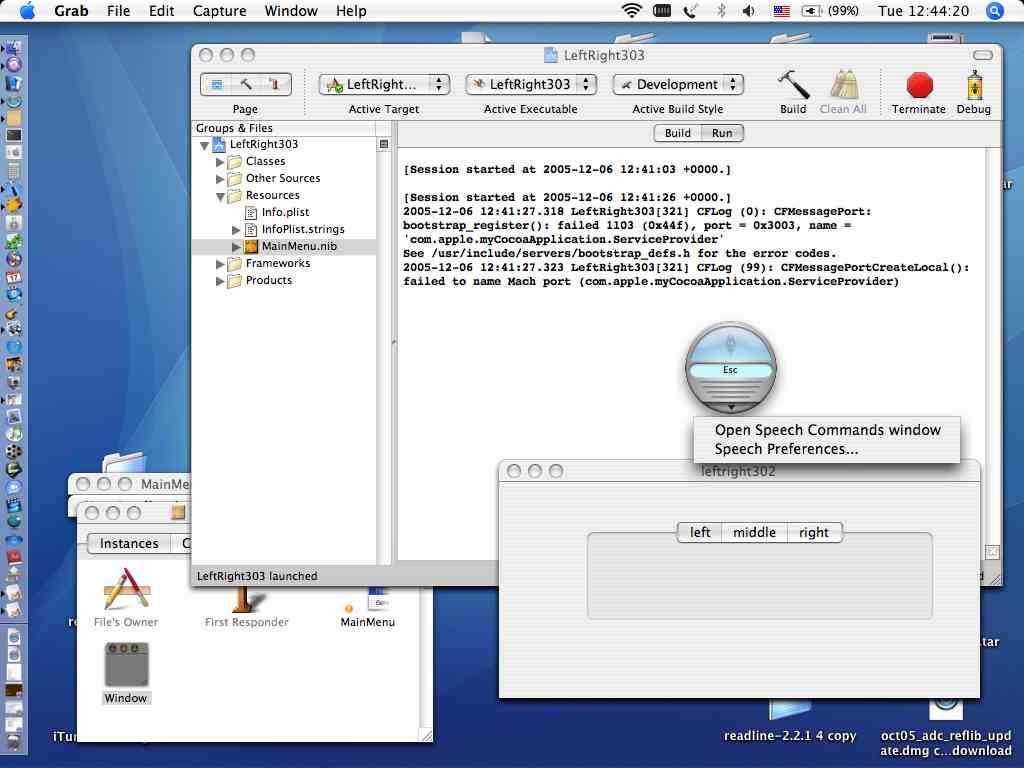The width and height of the screenshot is (1024, 768).
Task: Click the US flag input menu icon
Action: tap(782, 10)
